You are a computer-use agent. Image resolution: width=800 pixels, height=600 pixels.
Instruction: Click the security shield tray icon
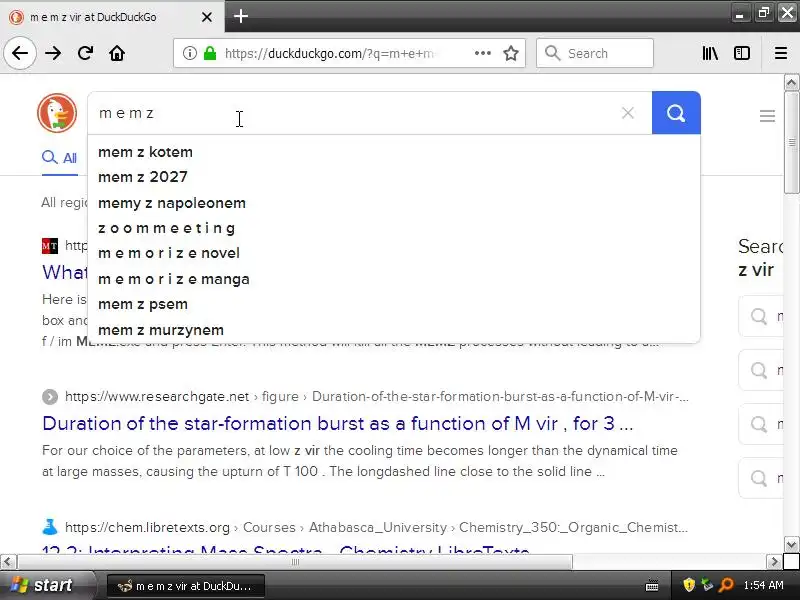689,585
